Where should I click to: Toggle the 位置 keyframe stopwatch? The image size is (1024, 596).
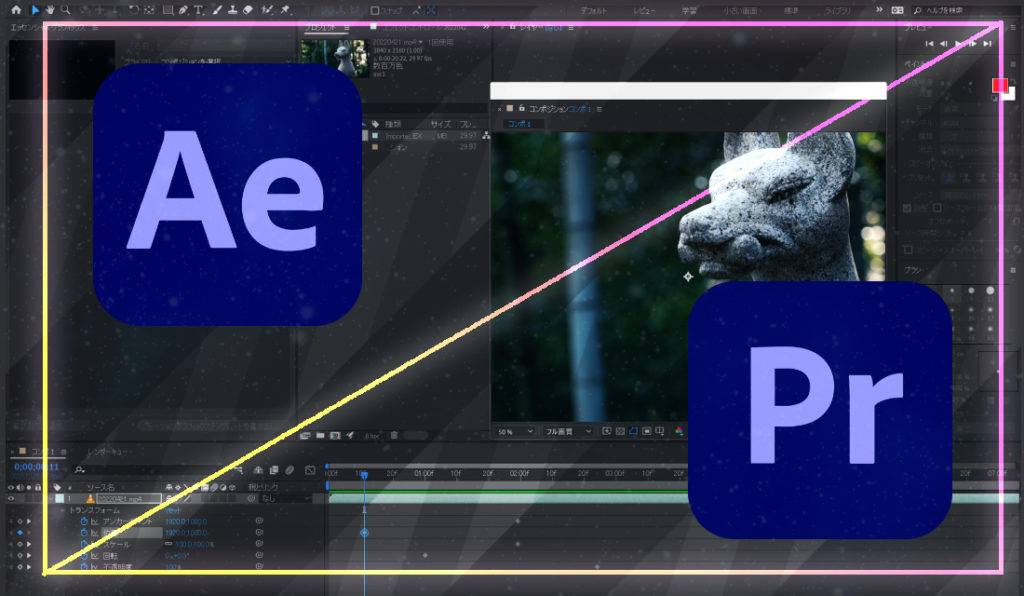pyautogui.click(x=83, y=532)
